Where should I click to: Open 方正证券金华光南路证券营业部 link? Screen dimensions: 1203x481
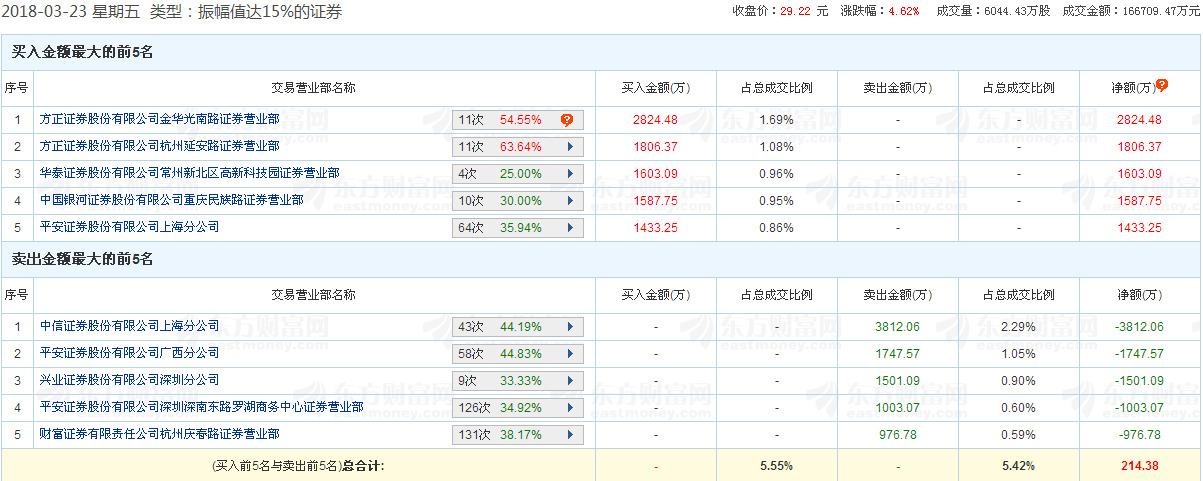(x=159, y=119)
